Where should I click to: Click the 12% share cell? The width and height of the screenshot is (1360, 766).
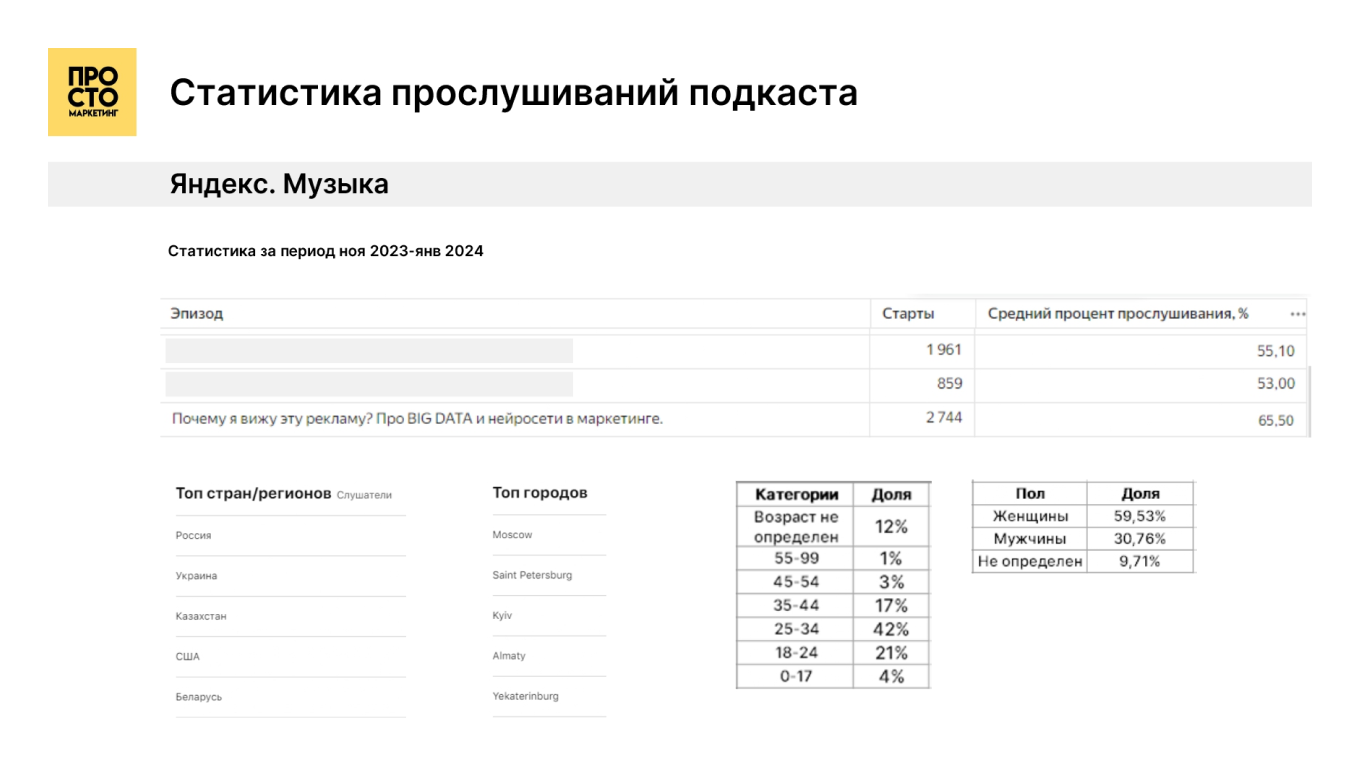891,527
